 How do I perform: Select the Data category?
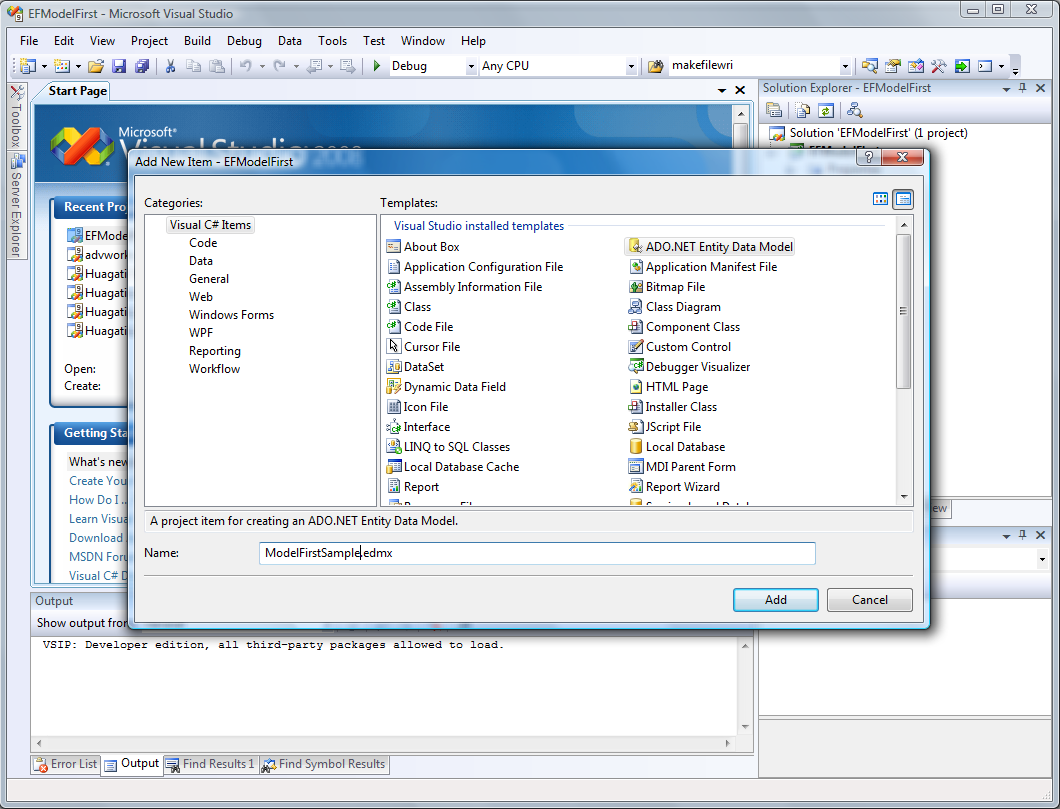[201, 261]
